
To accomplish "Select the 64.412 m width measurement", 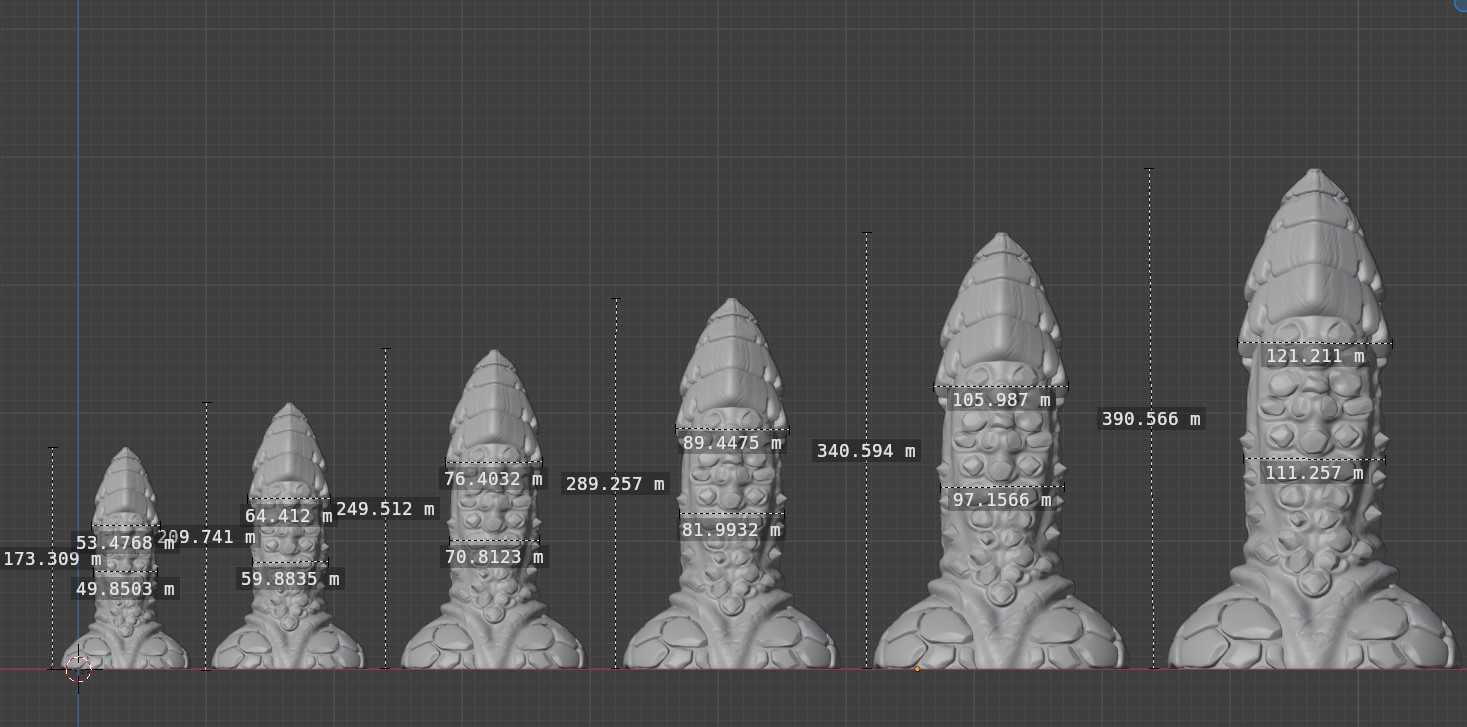I will click(x=289, y=516).
